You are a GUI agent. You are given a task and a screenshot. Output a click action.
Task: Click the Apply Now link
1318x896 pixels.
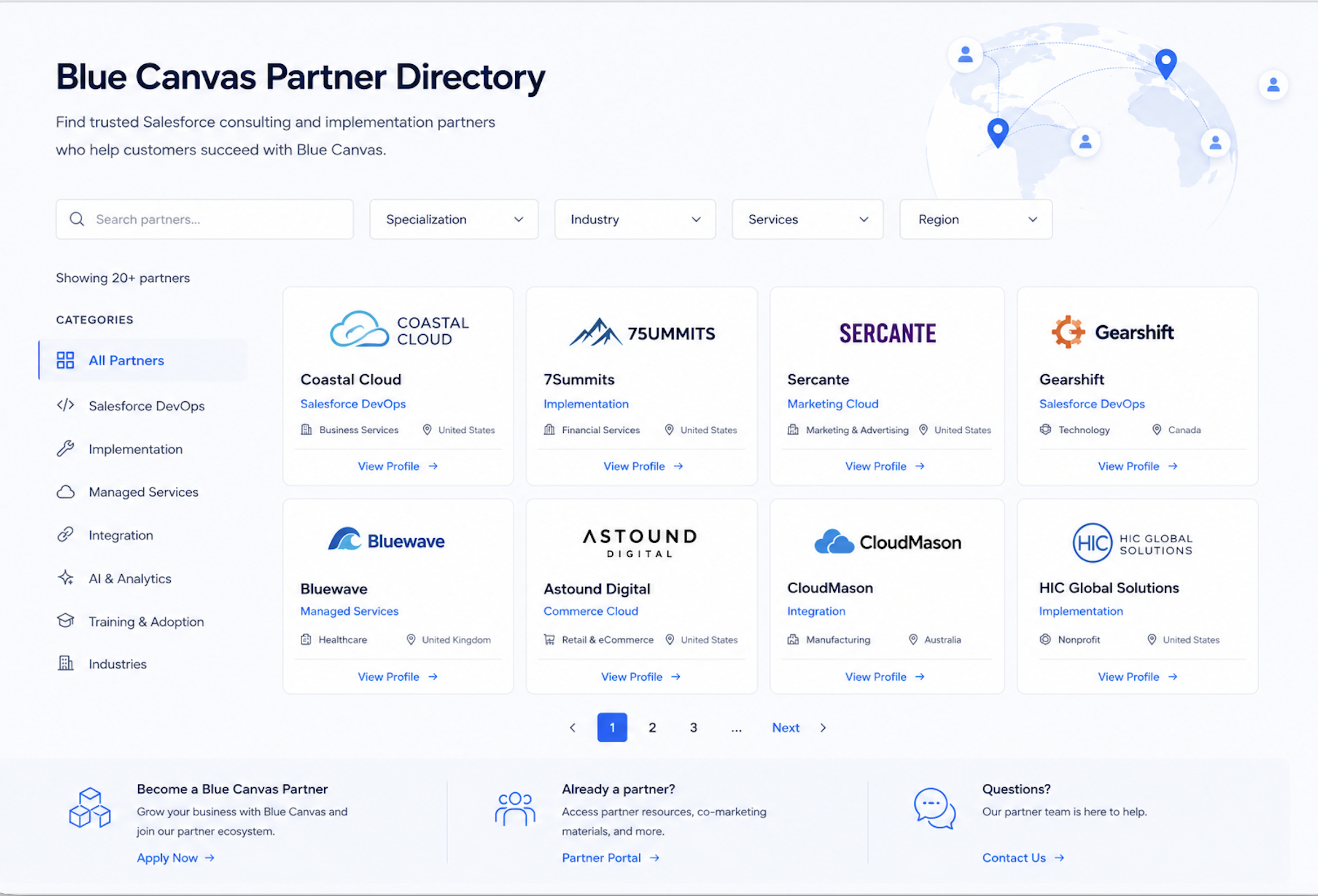pyautogui.click(x=176, y=858)
